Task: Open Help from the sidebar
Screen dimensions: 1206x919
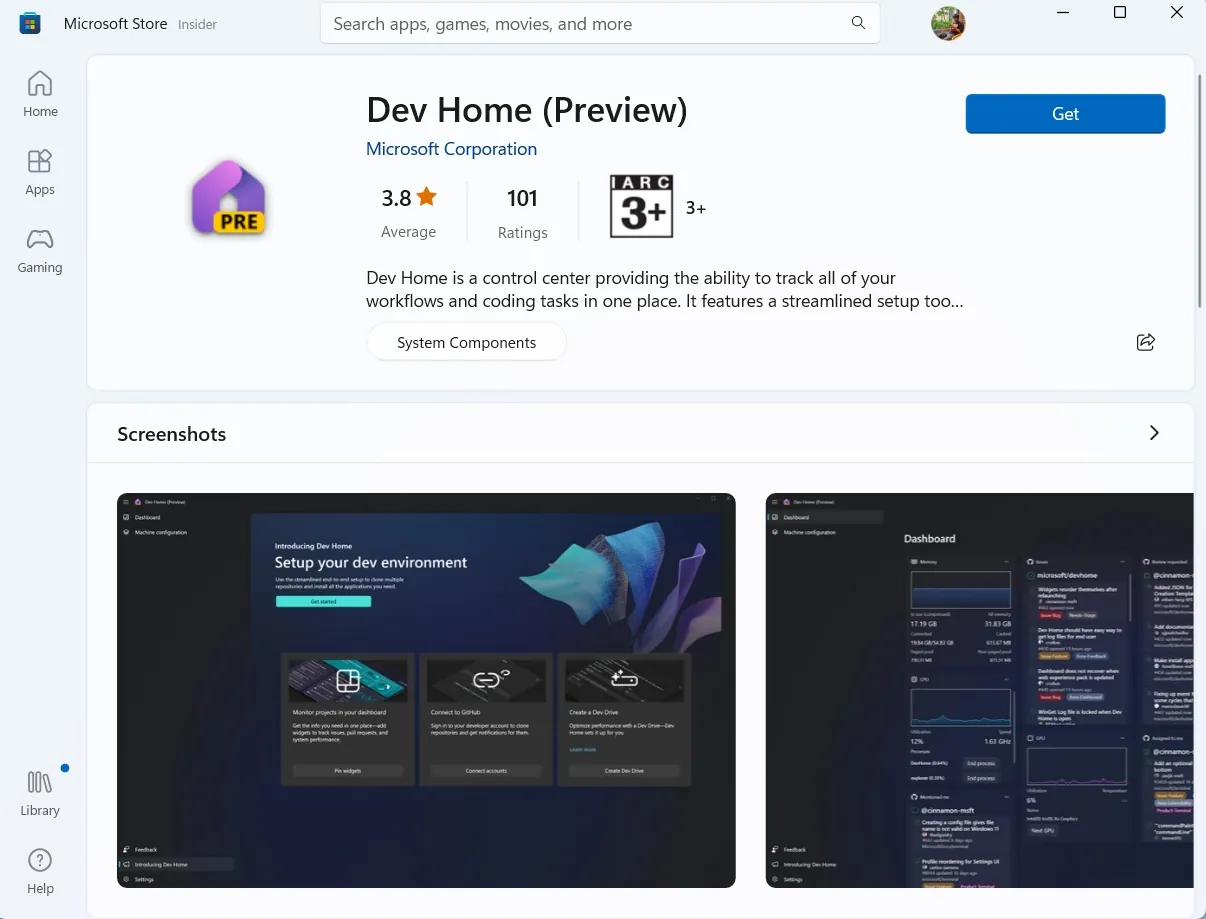Action: pyautogui.click(x=40, y=871)
